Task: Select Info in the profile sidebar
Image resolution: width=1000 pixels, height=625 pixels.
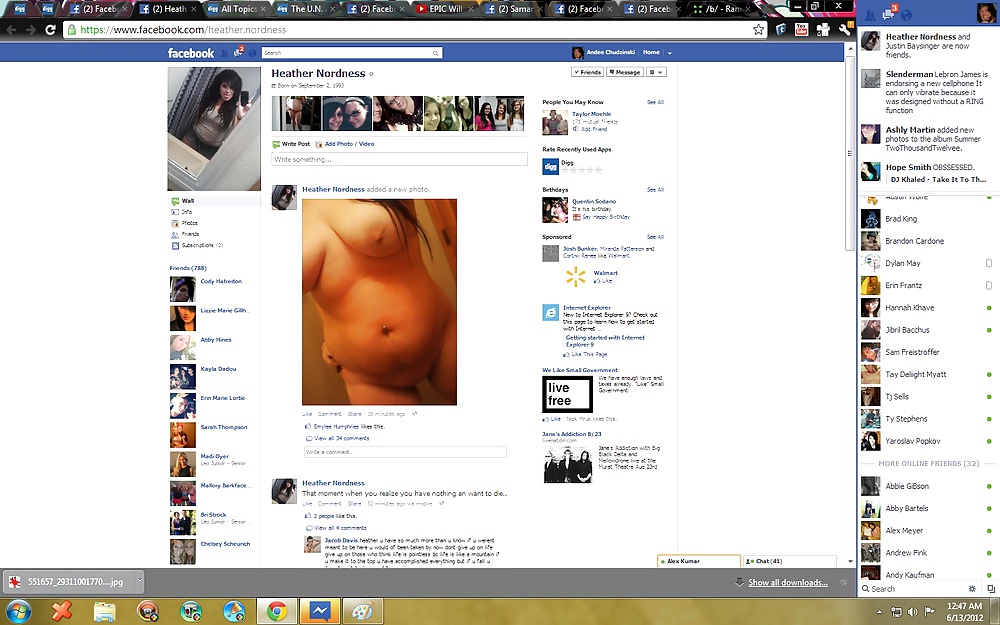Action: click(x=187, y=212)
